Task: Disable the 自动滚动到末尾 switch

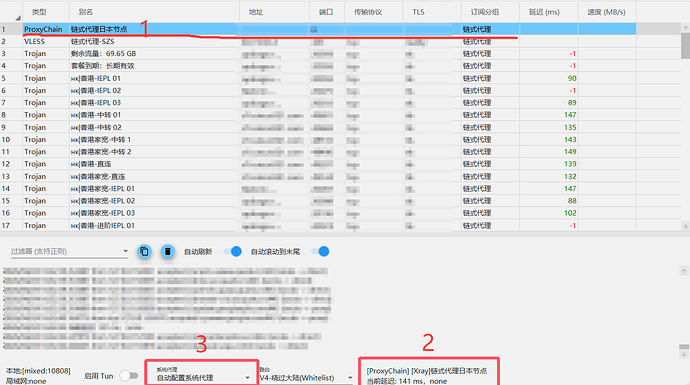Action: tap(320, 251)
